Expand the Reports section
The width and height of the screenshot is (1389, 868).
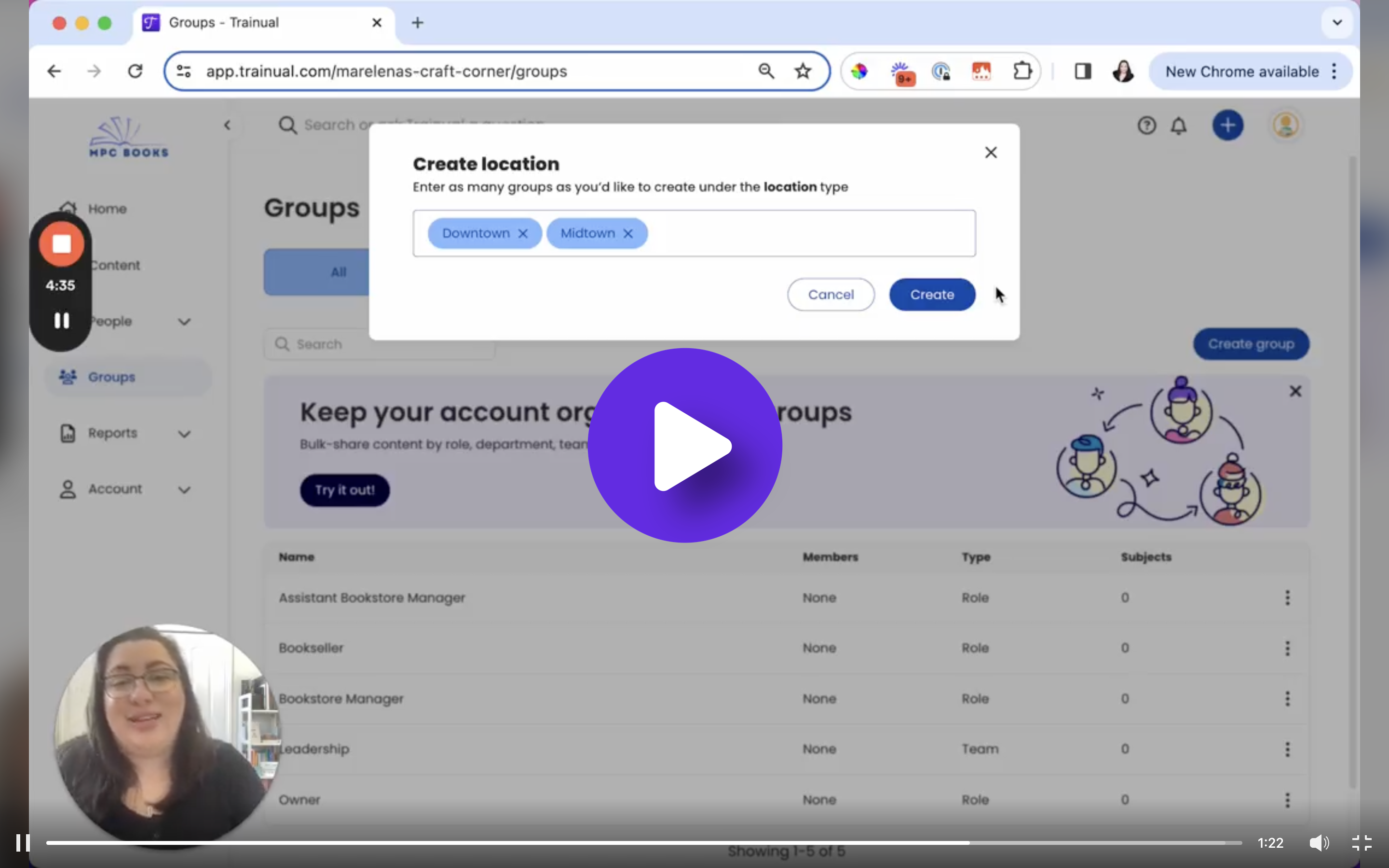click(x=184, y=434)
